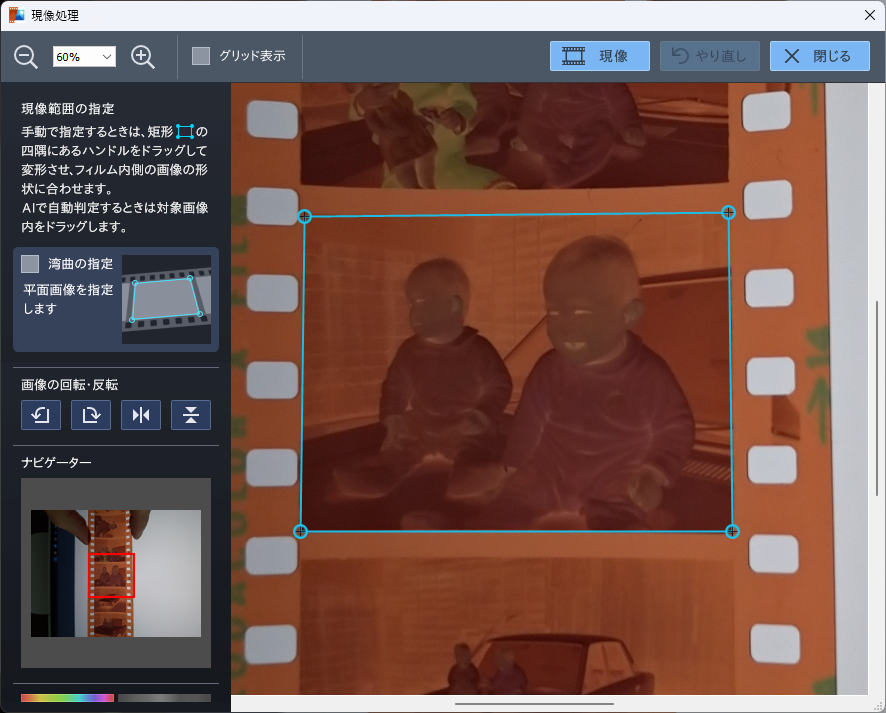Click the 現像 develop button
The image size is (886, 713).
599,56
